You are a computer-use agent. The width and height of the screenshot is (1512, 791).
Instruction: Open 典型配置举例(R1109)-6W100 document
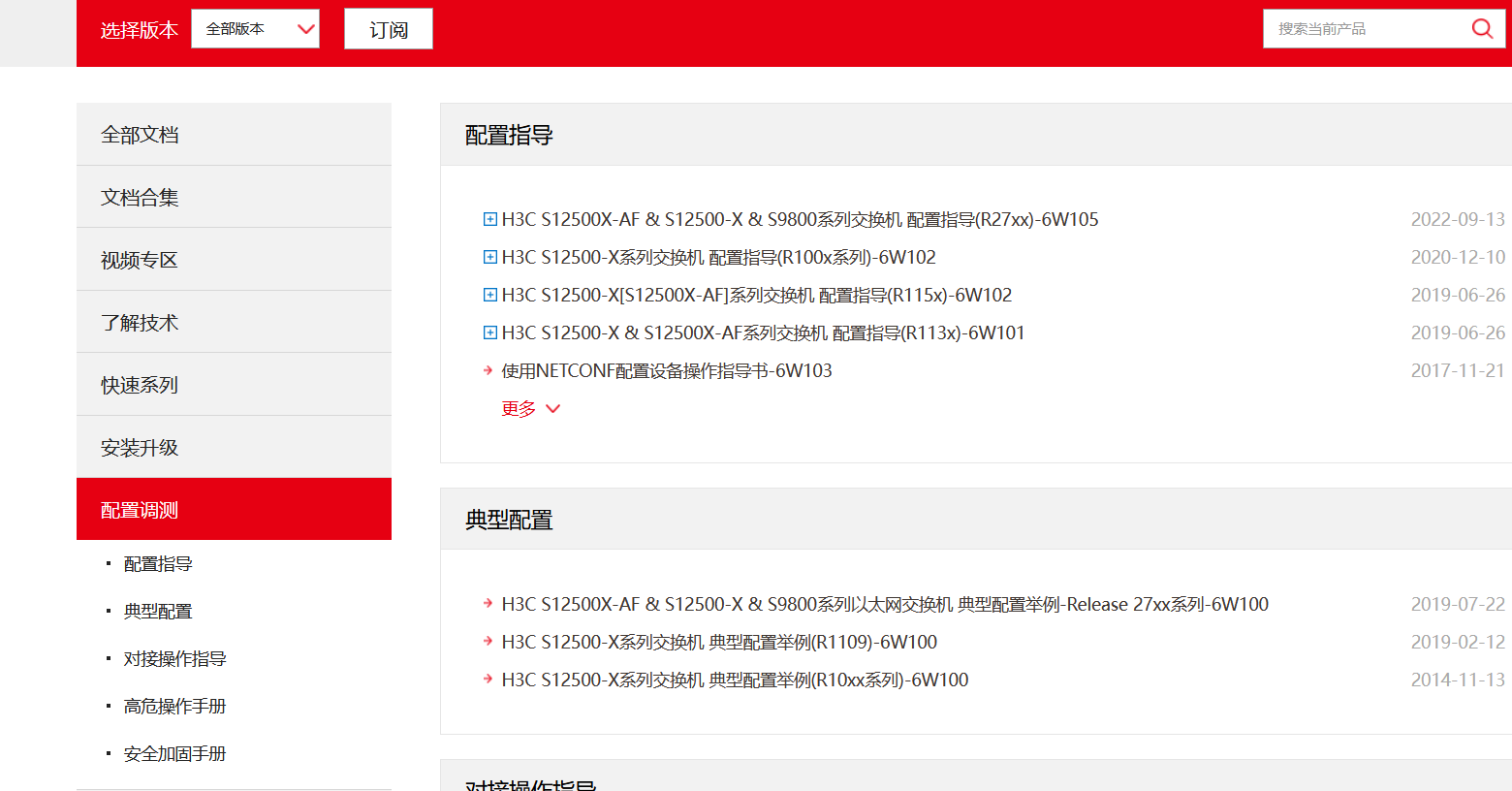(x=719, y=643)
